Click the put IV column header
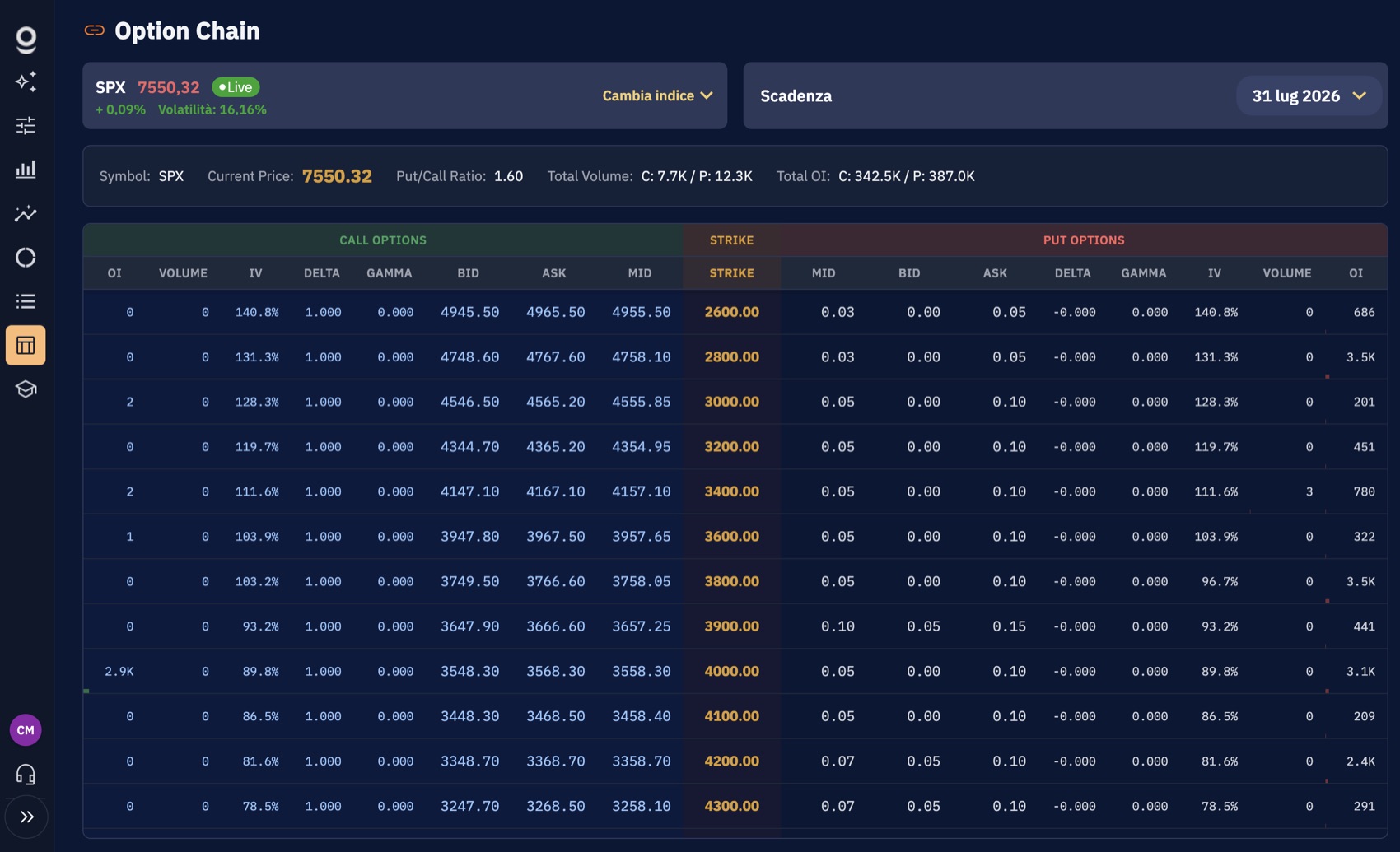 pos(1215,273)
